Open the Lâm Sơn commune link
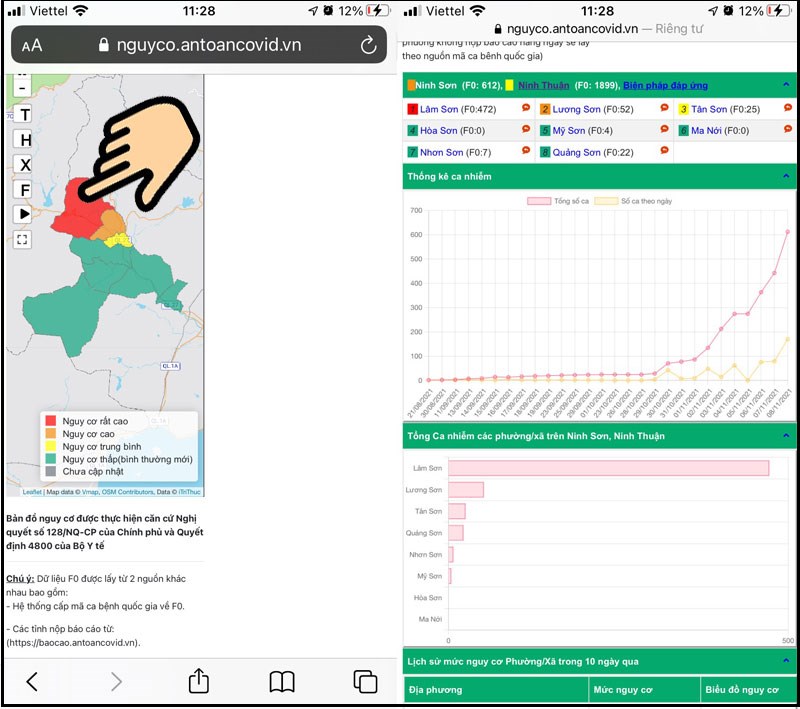The image size is (800, 709). [x=439, y=109]
